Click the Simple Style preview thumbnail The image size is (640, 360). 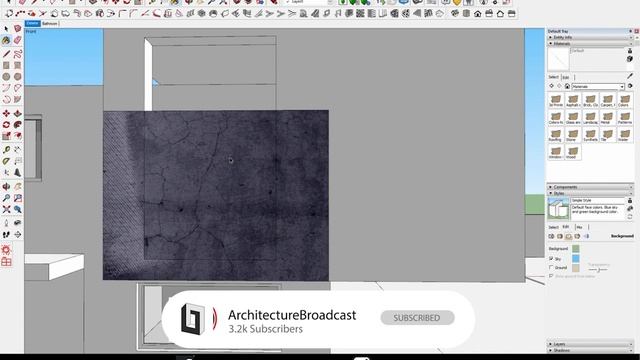(x=558, y=209)
